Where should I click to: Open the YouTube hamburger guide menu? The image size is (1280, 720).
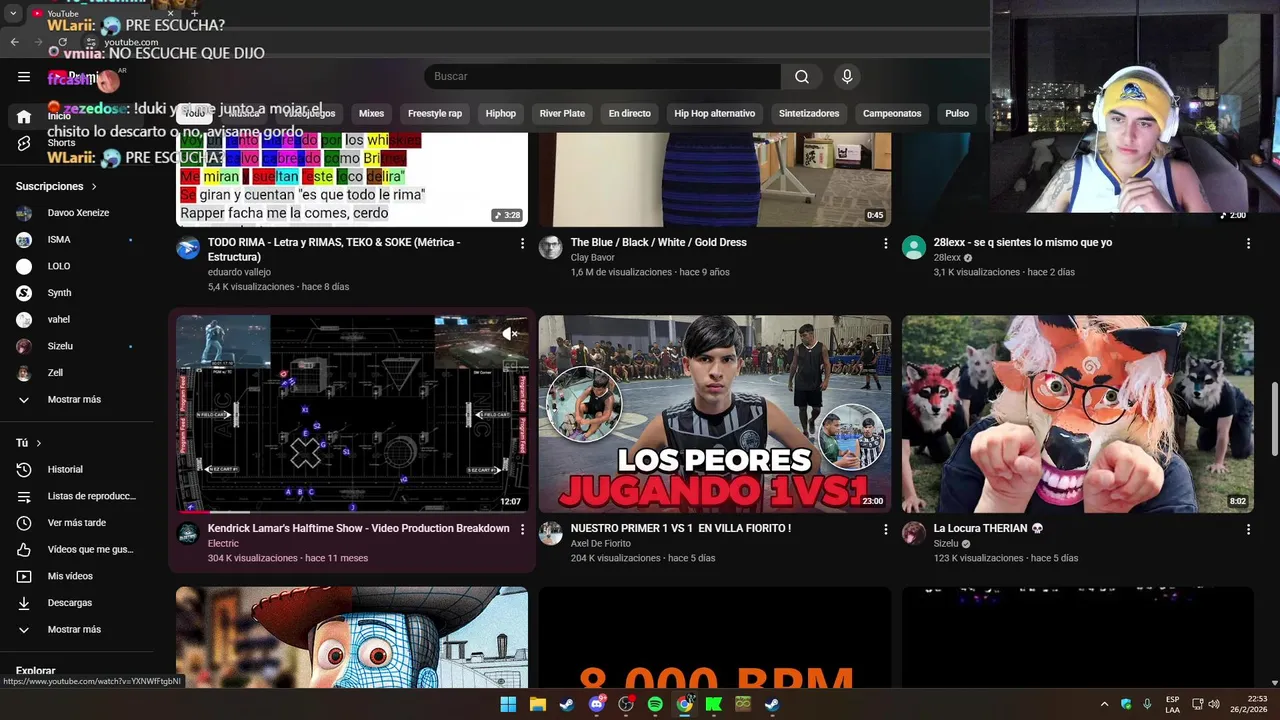pos(24,76)
